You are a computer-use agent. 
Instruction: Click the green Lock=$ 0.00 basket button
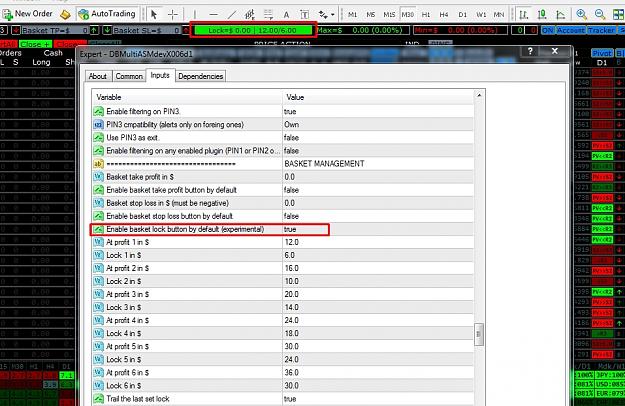[253, 30]
